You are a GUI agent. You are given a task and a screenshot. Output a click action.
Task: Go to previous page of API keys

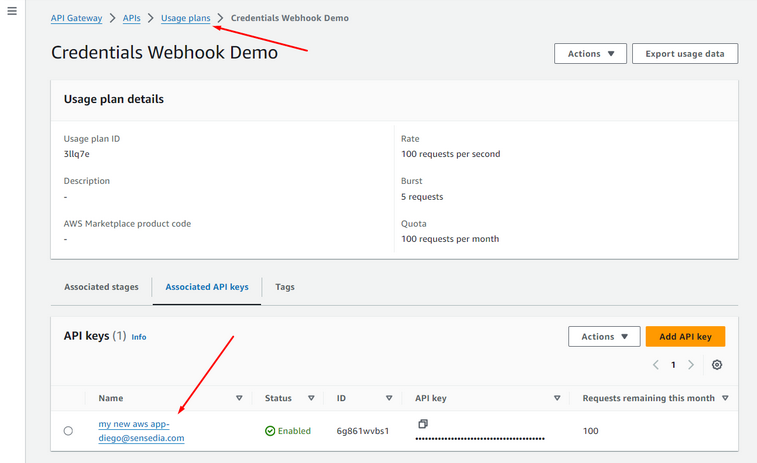(656, 365)
